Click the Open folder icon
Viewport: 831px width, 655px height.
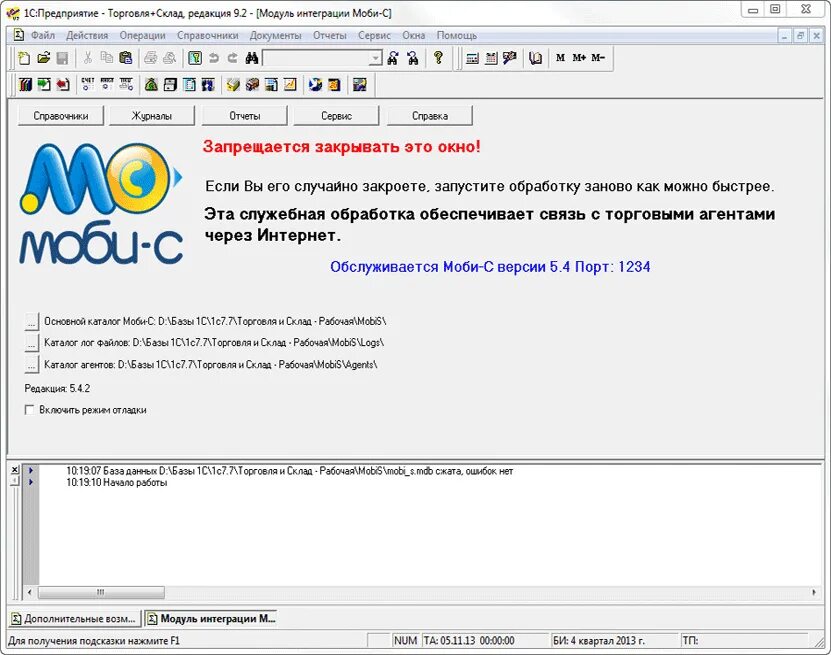(x=43, y=58)
